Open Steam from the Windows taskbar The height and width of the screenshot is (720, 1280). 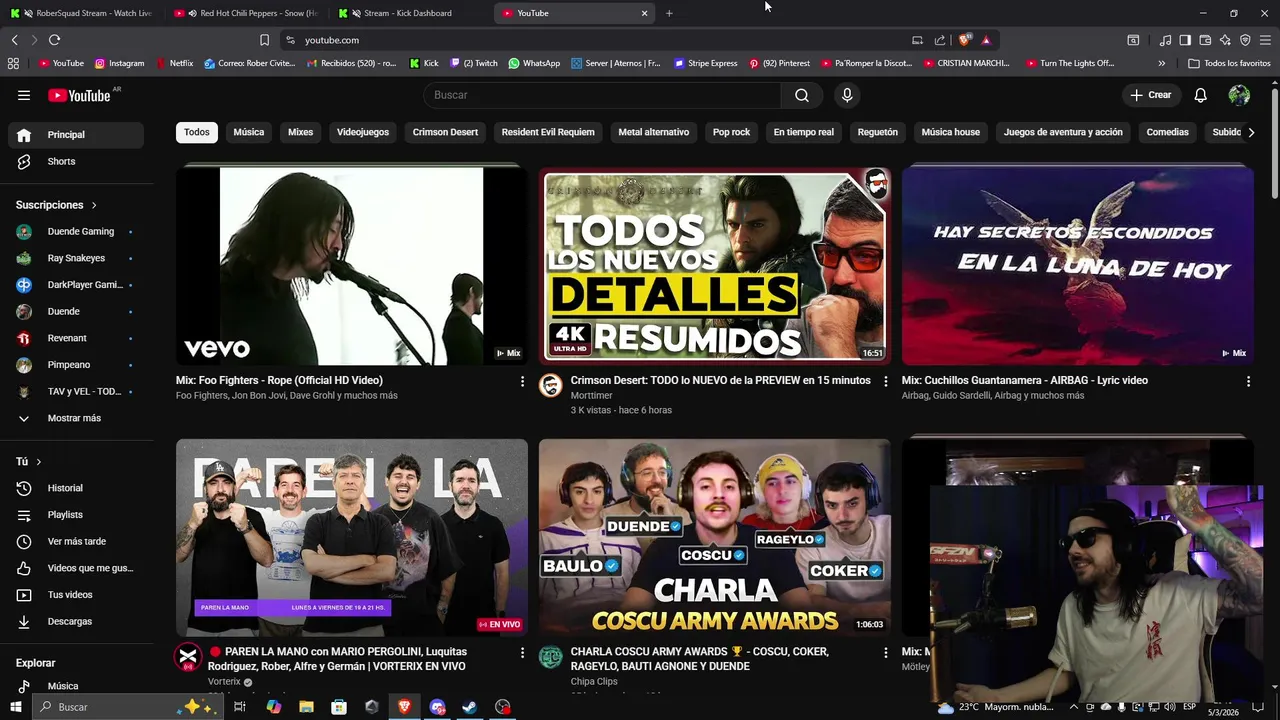coord(470,707)
